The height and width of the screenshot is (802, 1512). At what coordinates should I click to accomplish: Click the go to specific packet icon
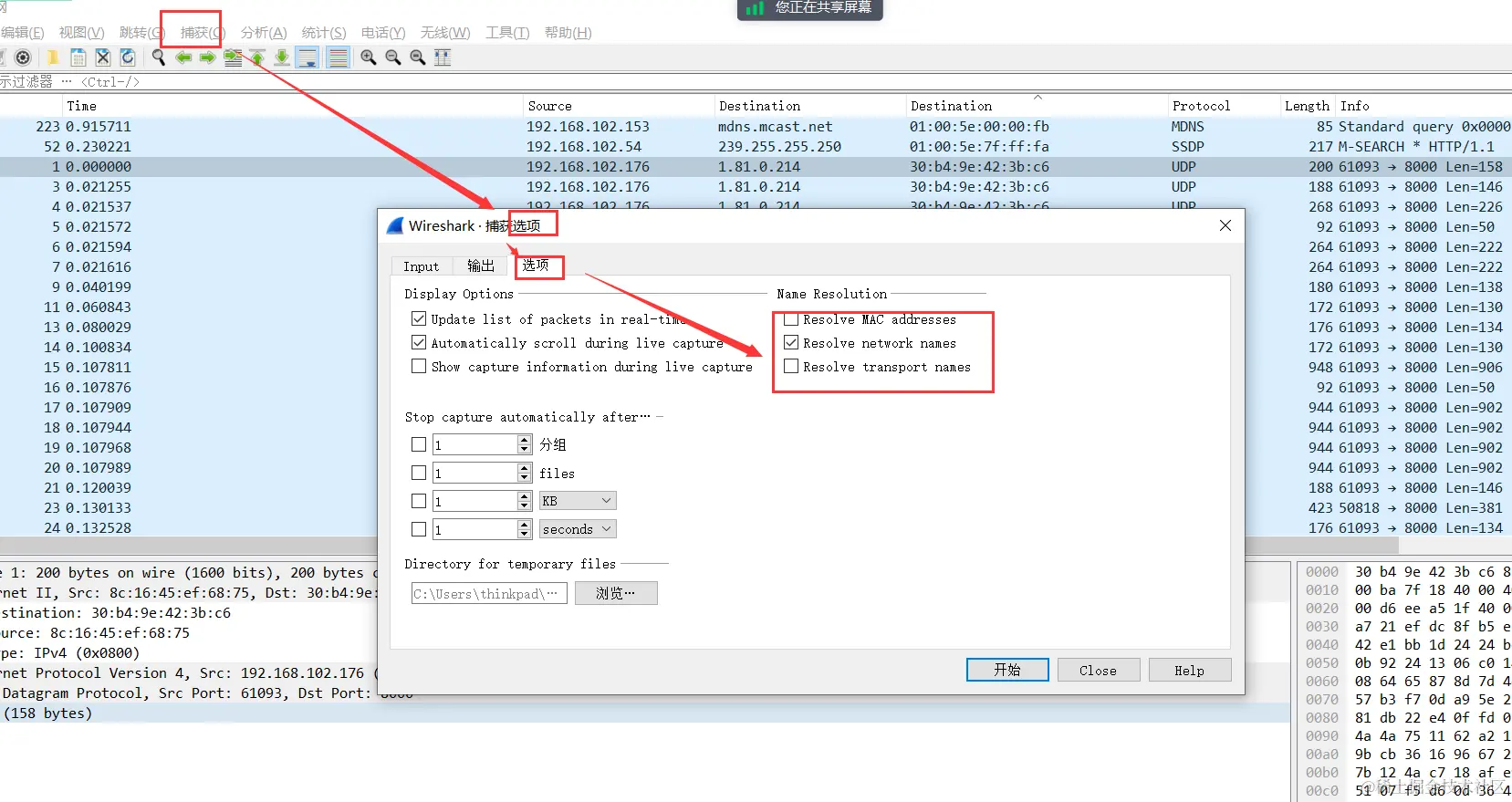tap(233, 57)
